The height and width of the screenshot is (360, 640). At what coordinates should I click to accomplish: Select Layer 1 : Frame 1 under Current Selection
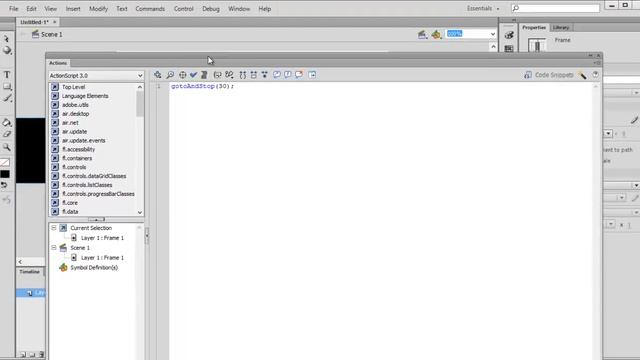pyautogui.click(x=102, y=238)
